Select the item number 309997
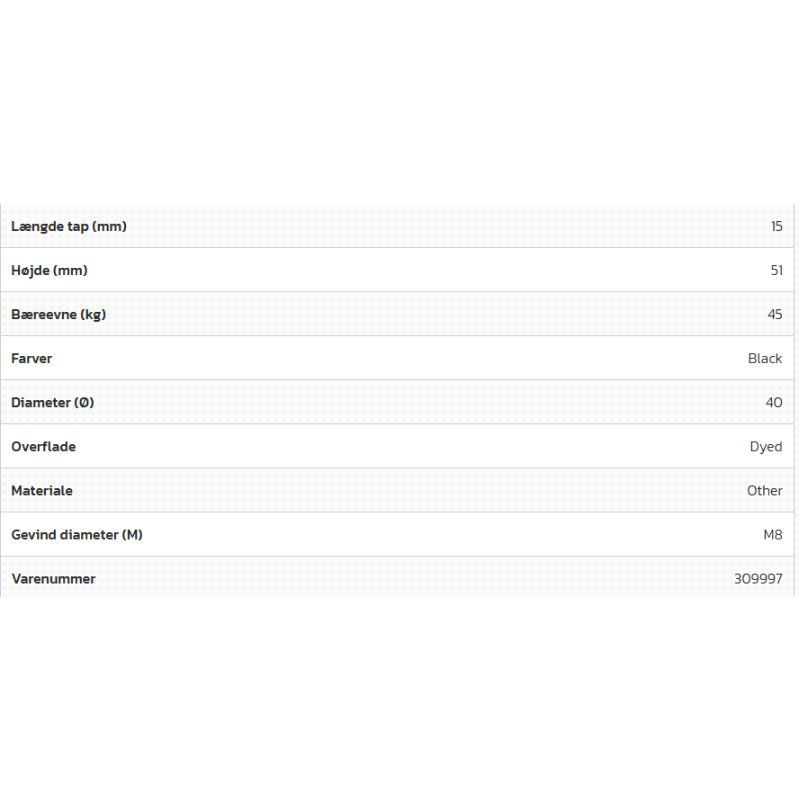 (x=758, y=578)
